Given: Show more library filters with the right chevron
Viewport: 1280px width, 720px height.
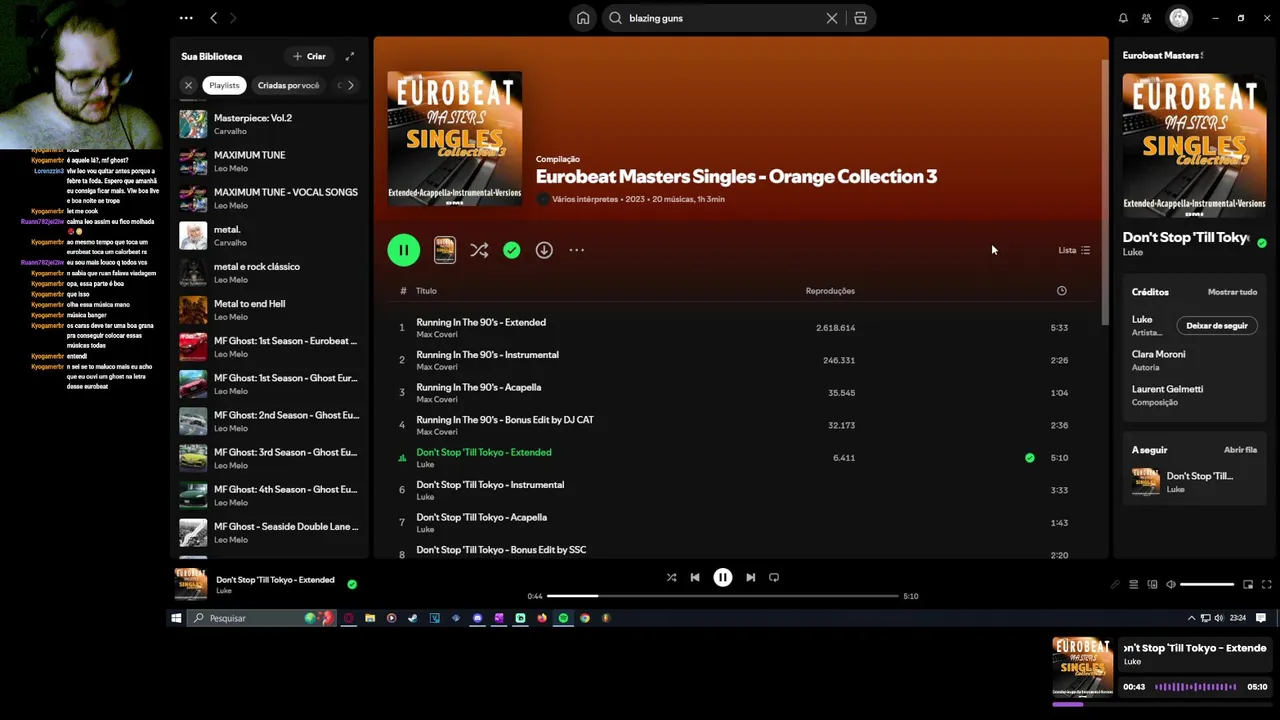Looking at the screenshot, I should [350, 85].
